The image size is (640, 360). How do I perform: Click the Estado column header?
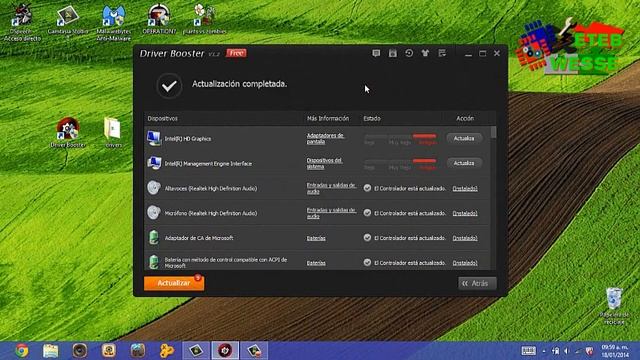372,118
